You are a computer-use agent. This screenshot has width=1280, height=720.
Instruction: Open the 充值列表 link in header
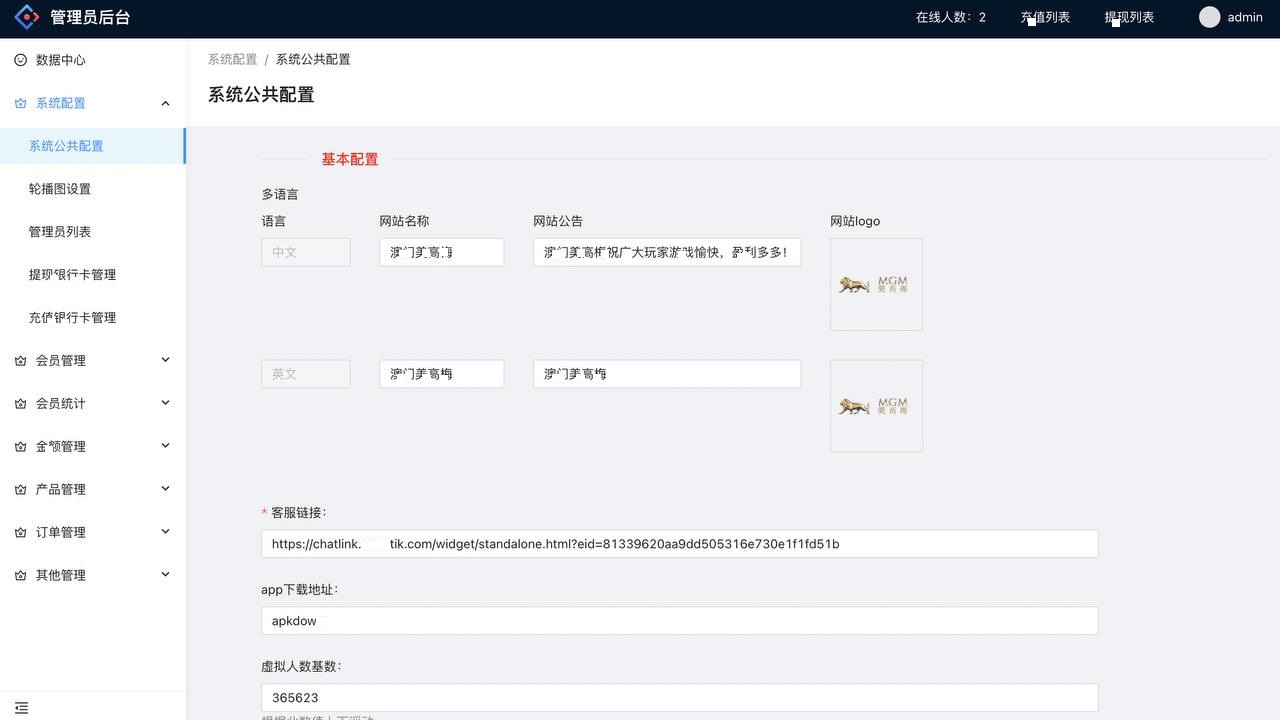coord(1045,17)
